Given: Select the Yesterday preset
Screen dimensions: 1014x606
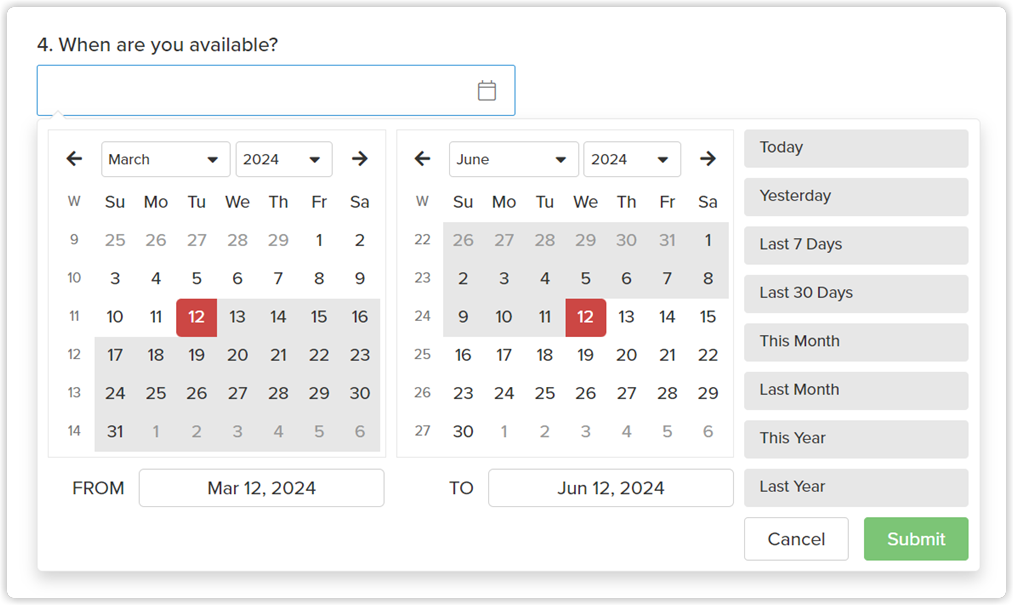Looking at the screenshot, I should (856, 197).
